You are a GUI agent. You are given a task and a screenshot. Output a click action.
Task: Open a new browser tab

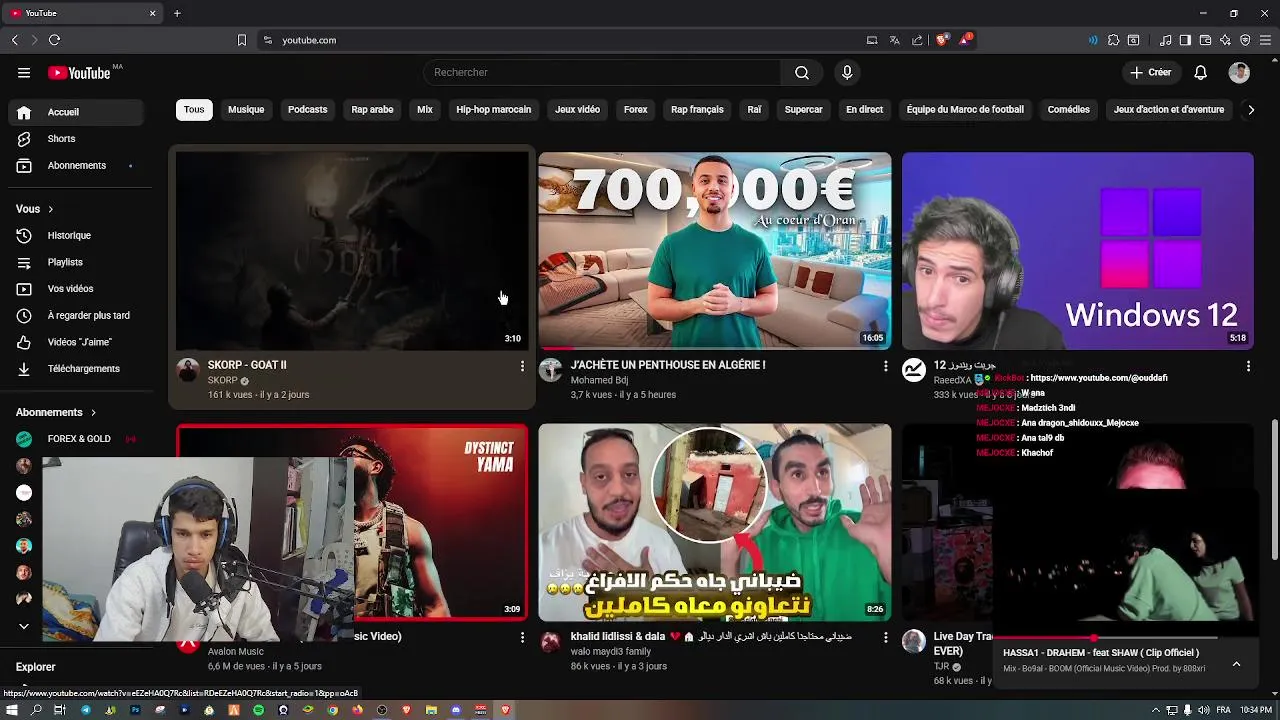point(177,13)
